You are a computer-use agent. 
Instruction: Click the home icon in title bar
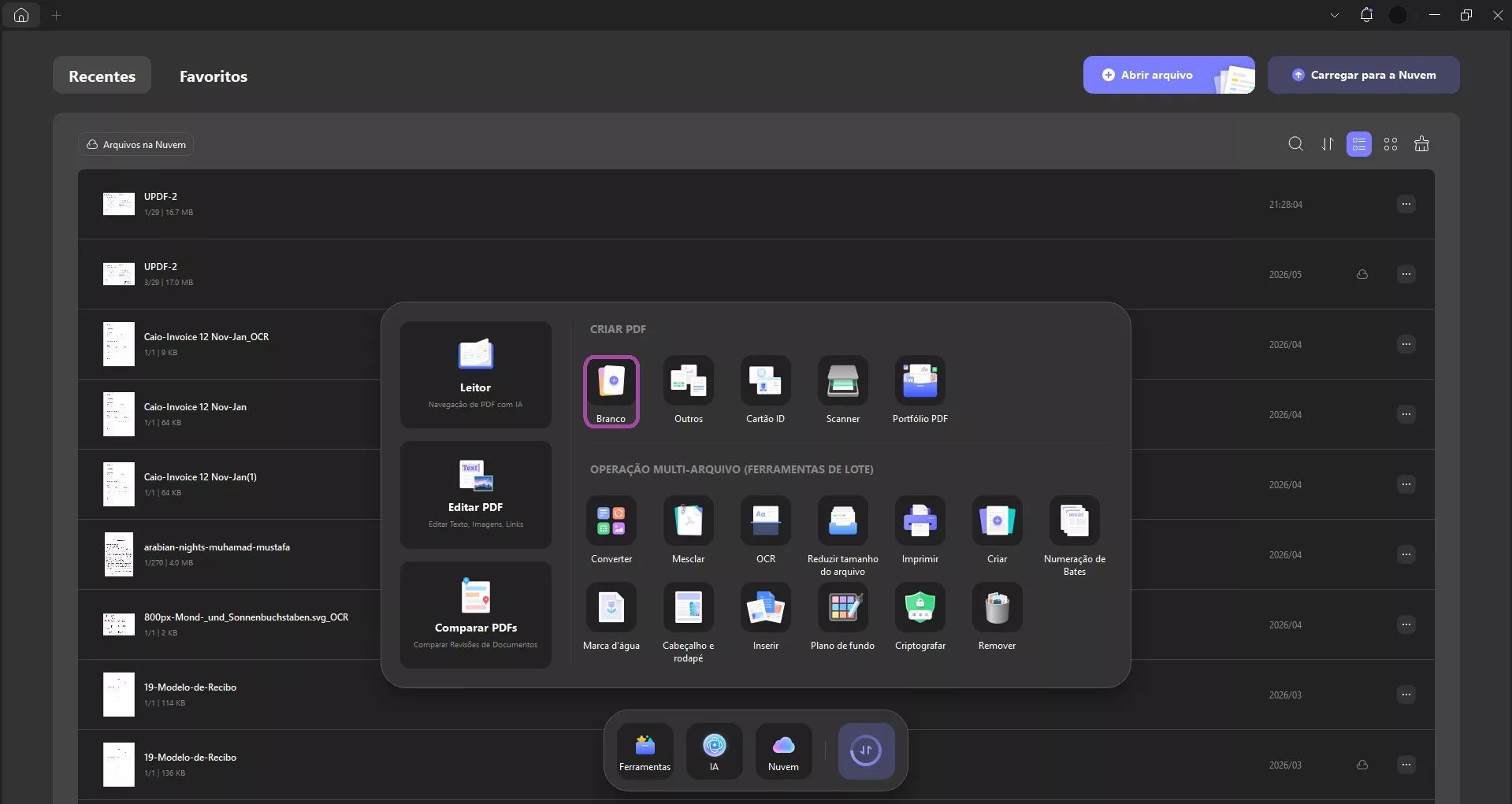21,15
